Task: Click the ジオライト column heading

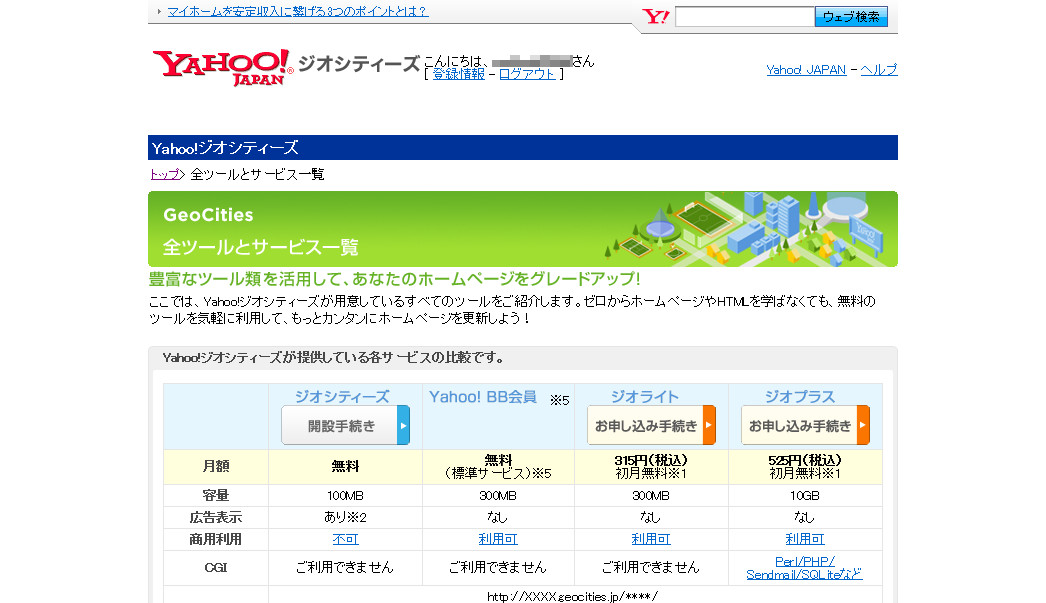Action: (645, 397)
